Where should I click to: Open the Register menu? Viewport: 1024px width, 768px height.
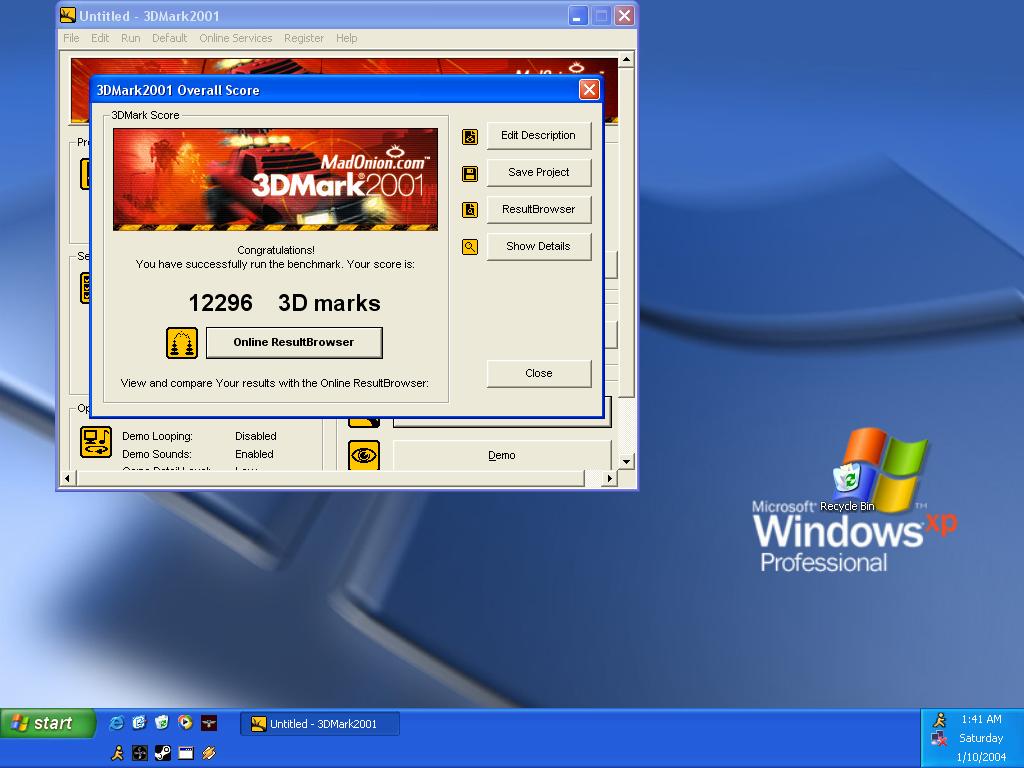[x=303, y=38]
